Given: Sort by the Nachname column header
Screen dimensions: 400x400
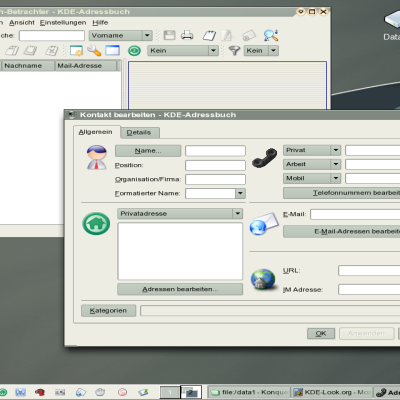Looking at the screenshot, I should click(x=28, y=66).
